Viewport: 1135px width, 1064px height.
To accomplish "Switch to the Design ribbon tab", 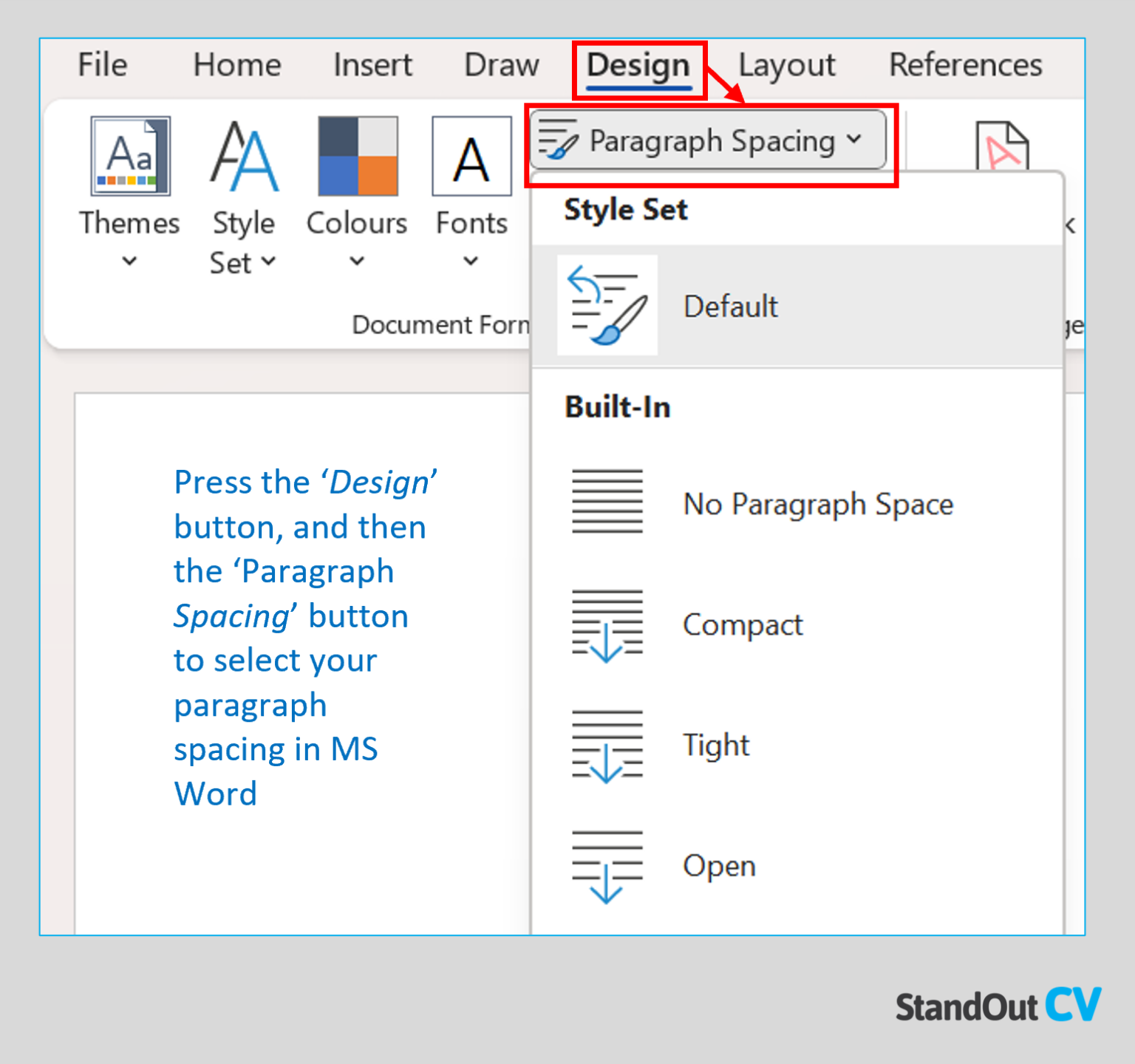I will pos(637,65).
